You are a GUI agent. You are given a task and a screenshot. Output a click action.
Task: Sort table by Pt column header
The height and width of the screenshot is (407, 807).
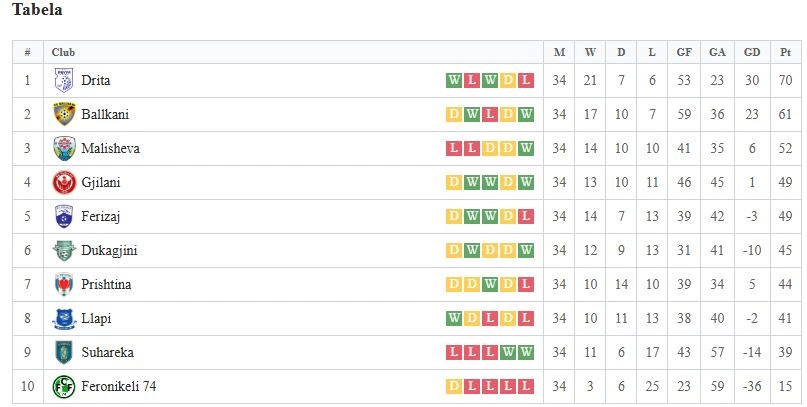pos(785,52)
